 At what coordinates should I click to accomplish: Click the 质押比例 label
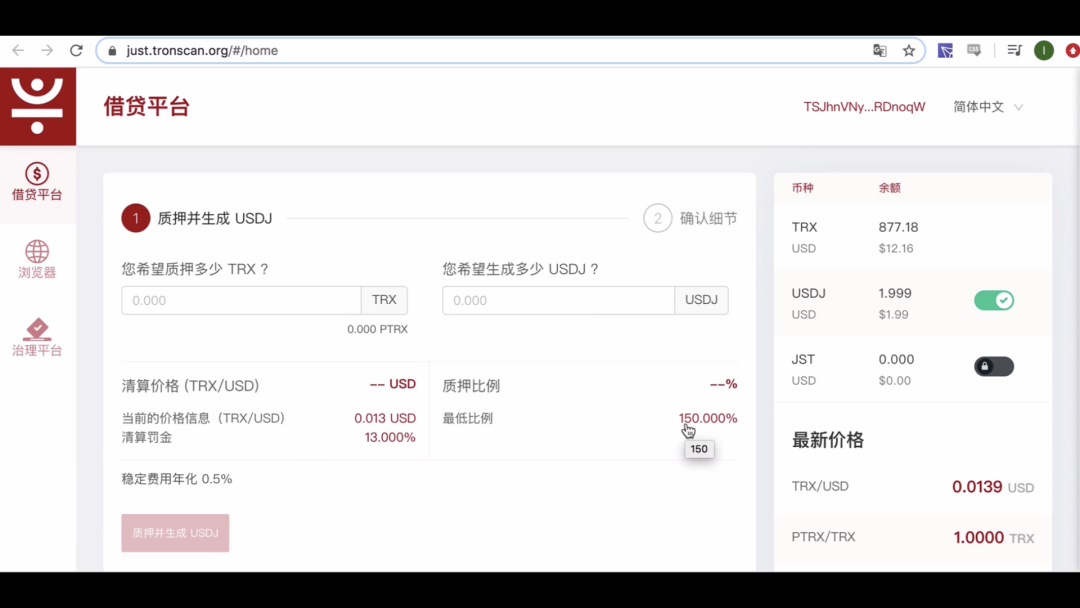coord(471,386)
